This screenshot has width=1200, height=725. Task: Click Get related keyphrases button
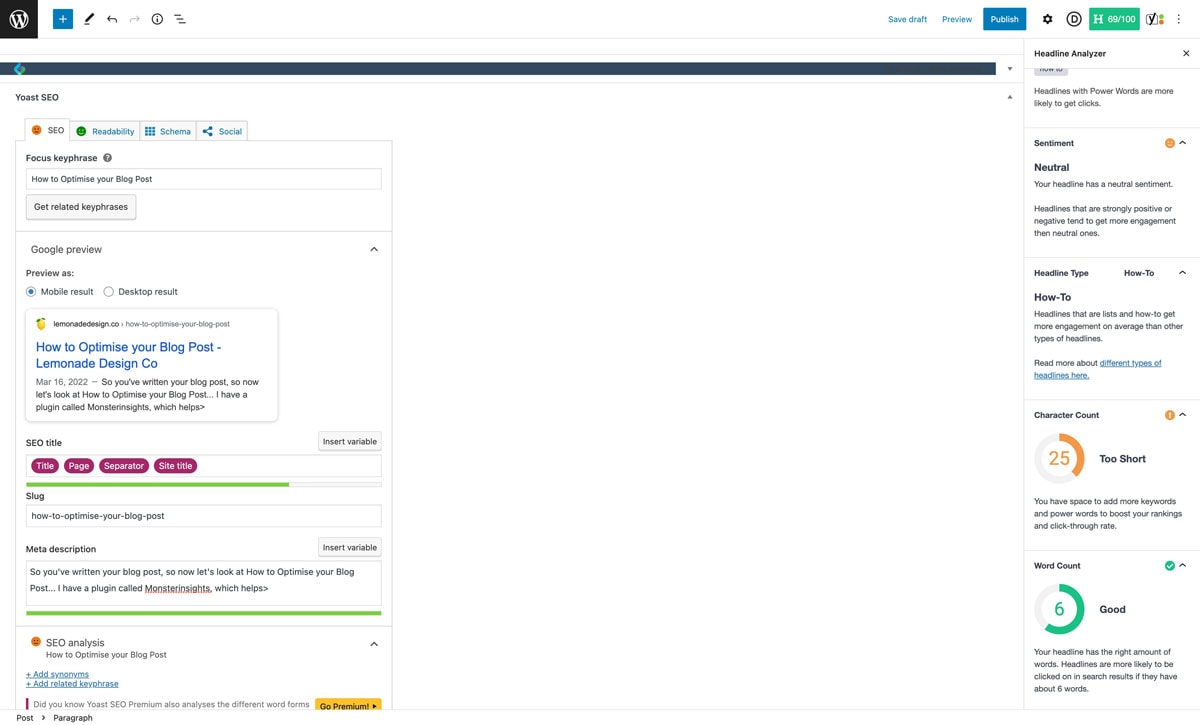click(x=81, y=207)
